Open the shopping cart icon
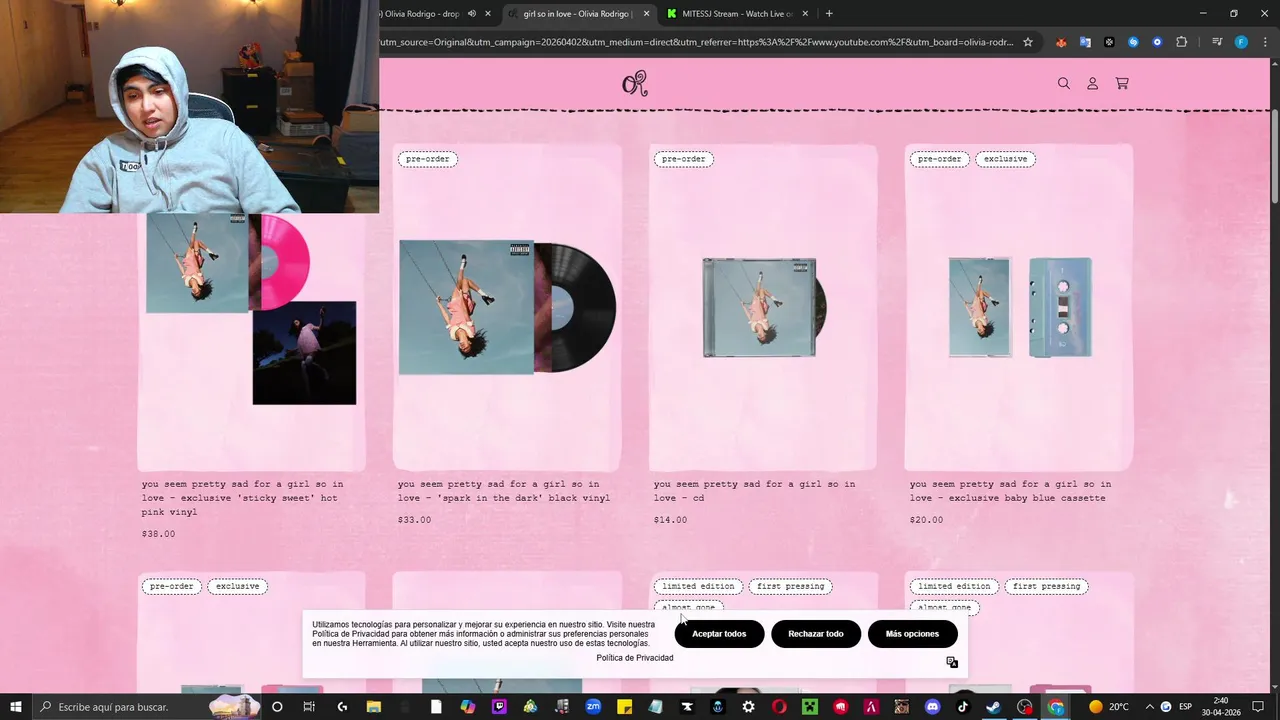1280x720 pixels. point(1122,84)
